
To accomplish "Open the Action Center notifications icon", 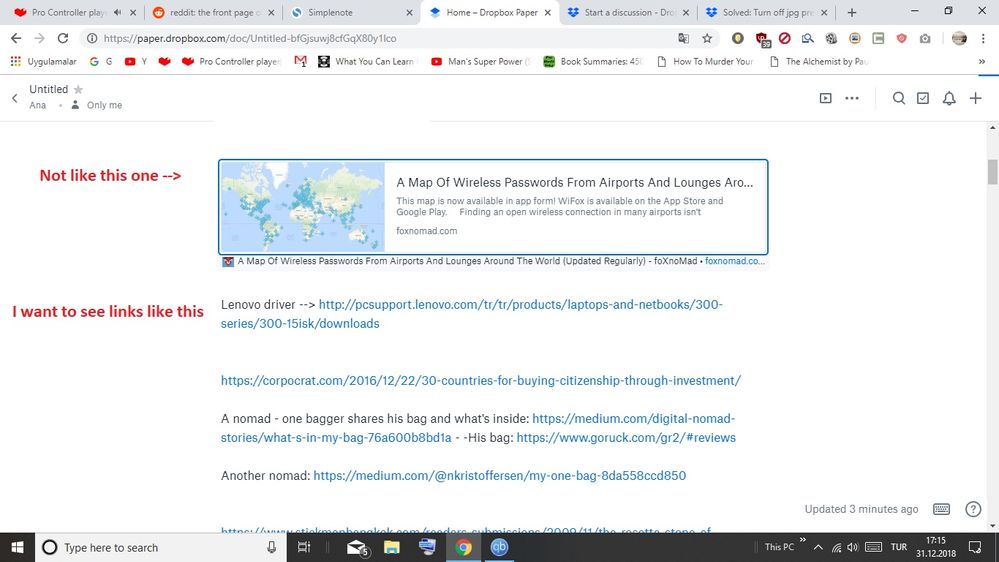I will [x=975, y=547].
